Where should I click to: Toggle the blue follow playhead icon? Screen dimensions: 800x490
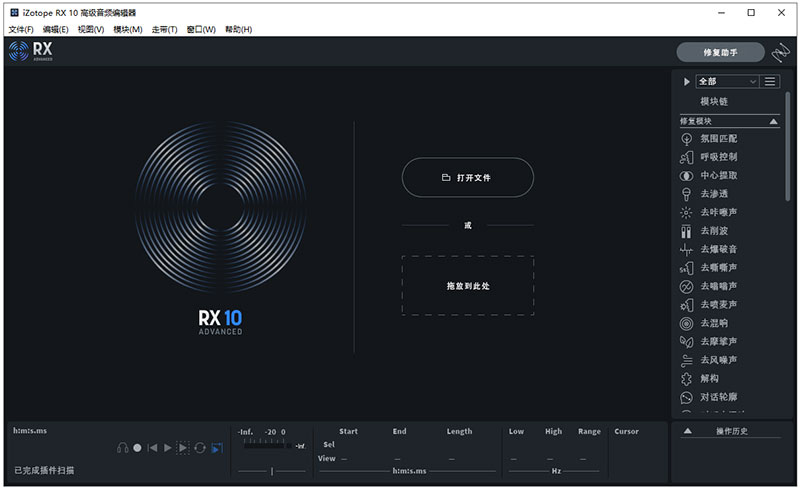tap(217, 448)
